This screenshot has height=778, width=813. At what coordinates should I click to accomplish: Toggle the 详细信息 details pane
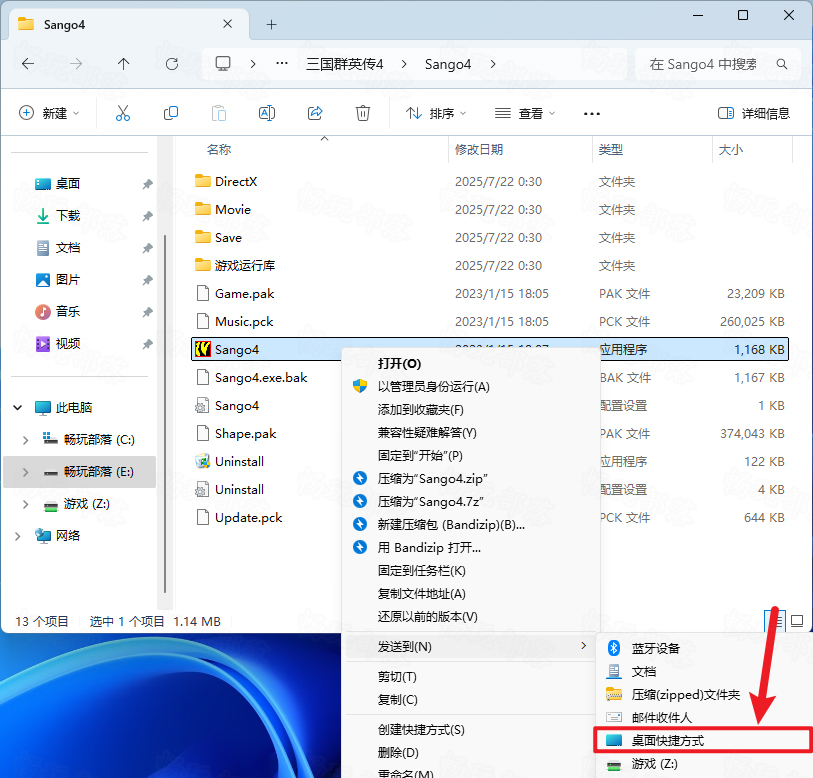(x=754, y=113)
